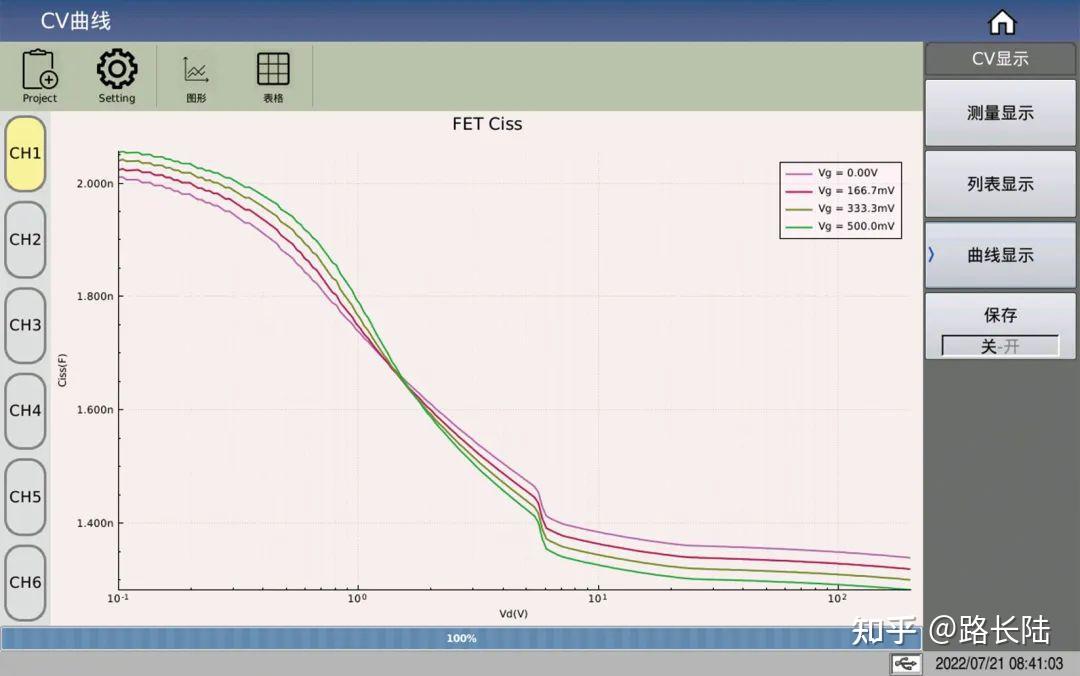This screenshot has height=676, width=1080.
Task: Select channel CH3
Action: (x=25, y=325)
